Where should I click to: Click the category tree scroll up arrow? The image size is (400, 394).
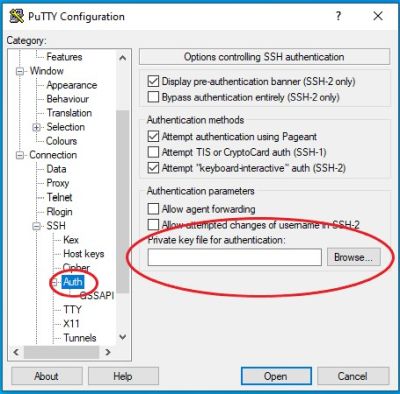point(123,58)
